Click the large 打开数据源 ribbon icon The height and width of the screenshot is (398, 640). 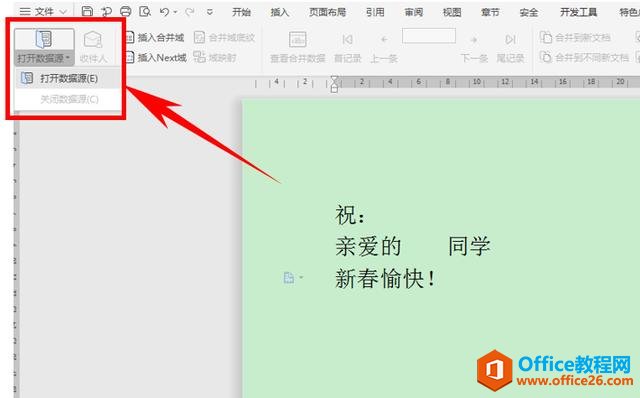pyautogui.click(x=44, y=39)
